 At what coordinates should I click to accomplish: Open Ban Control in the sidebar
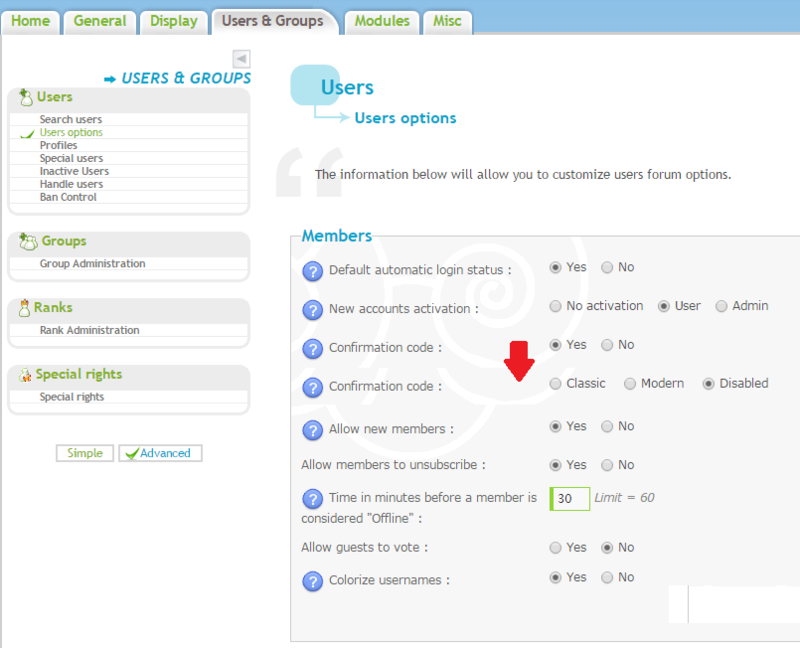(68, 197)
